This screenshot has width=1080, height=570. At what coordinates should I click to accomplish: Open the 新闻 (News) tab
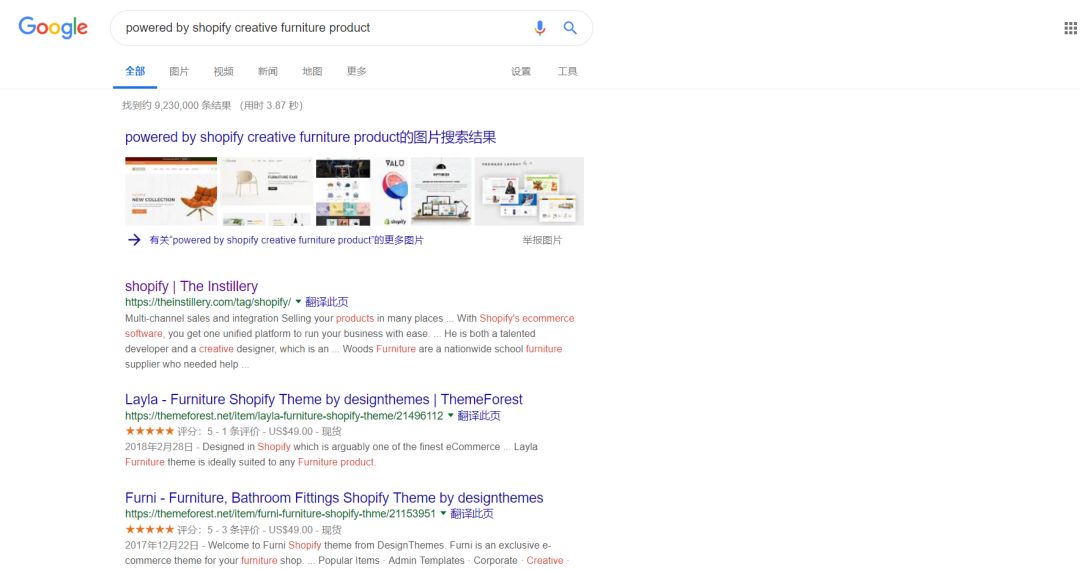pos(267,72)
